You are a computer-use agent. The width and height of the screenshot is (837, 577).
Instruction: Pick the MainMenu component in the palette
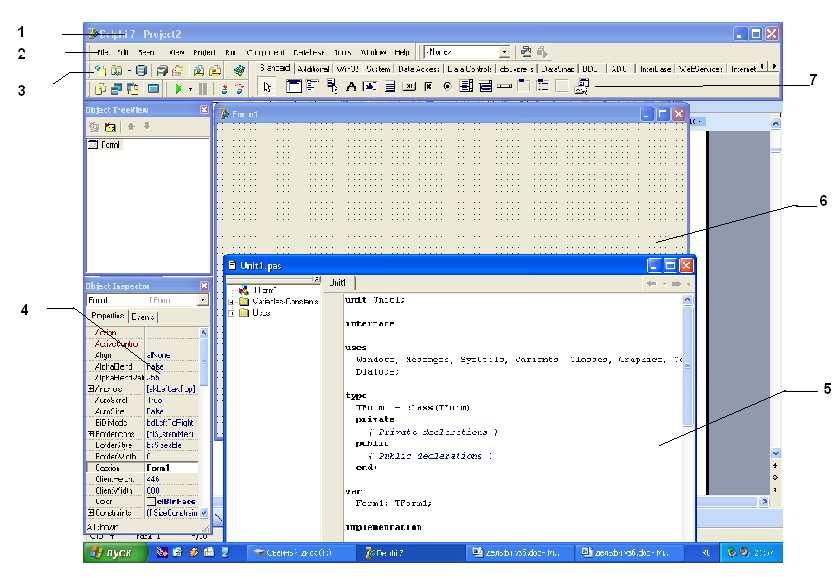312,86
